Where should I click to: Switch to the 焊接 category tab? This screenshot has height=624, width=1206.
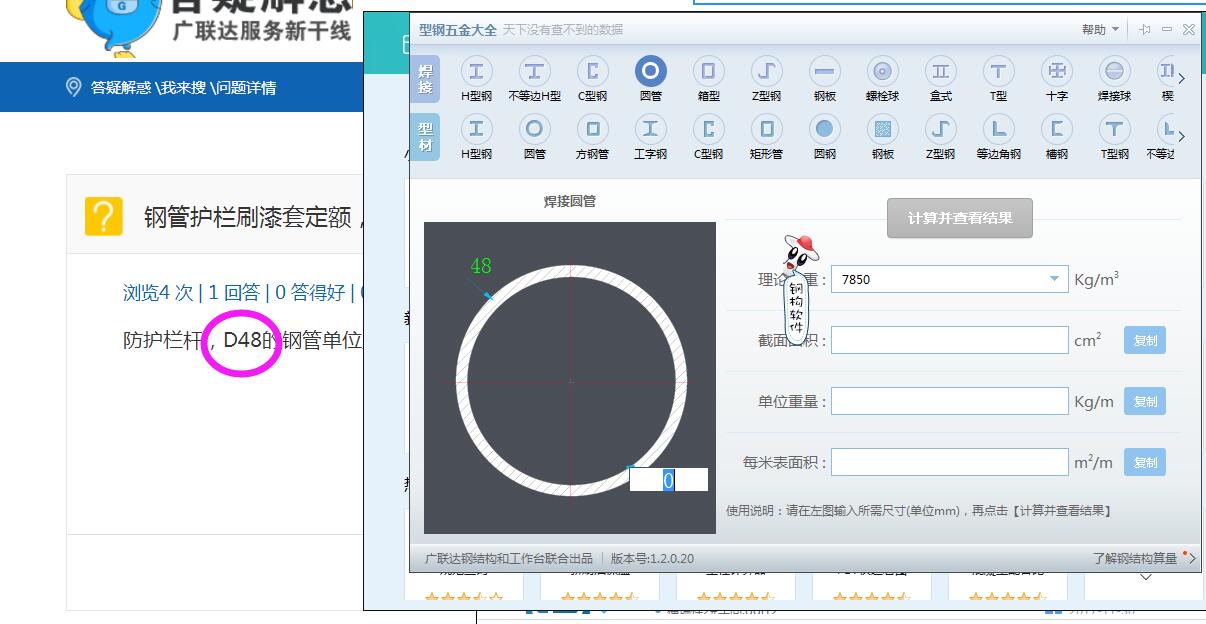tap(426, 78)
